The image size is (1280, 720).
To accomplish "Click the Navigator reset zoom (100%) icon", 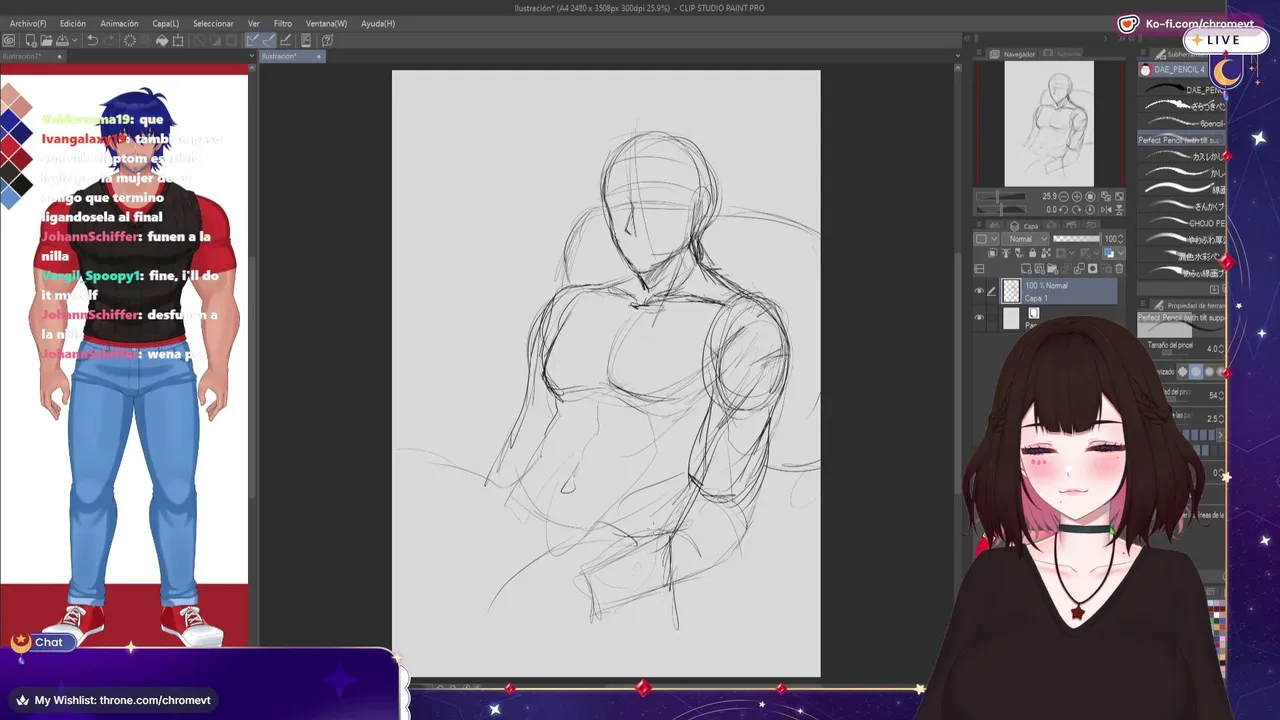I will click(1090, 197).
